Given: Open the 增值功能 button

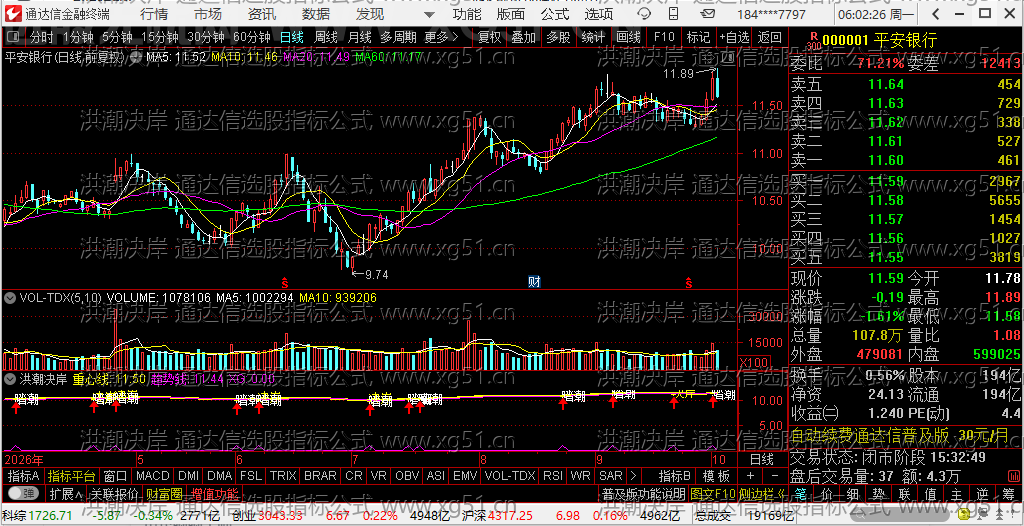Looking at the screenshot, I should click(216, 493).
